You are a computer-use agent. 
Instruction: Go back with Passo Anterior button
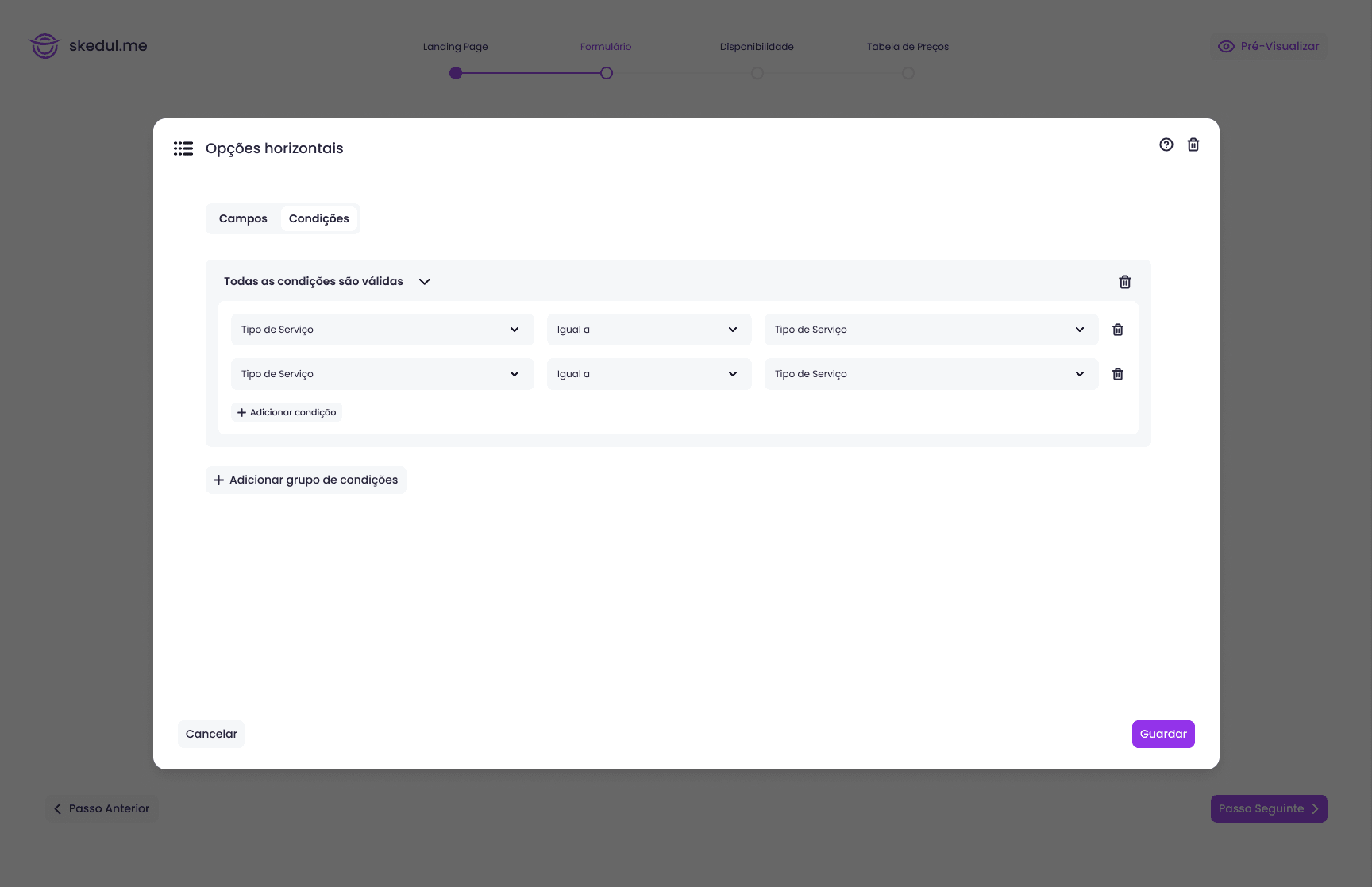point(102,808)
